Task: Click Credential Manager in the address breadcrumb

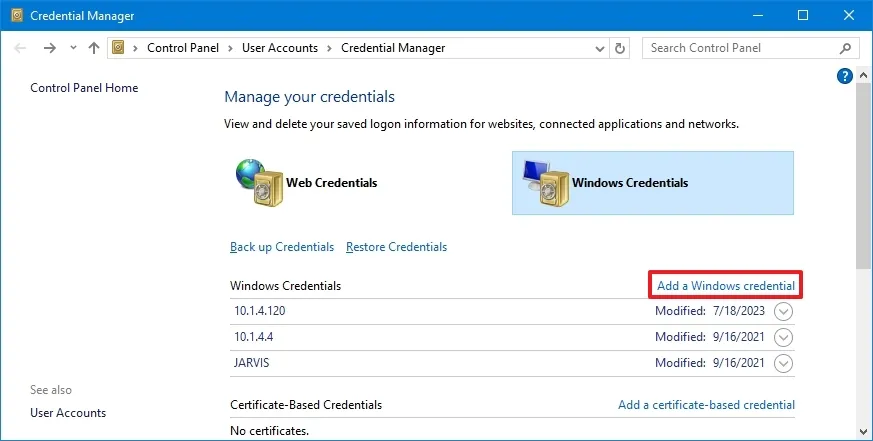Action: click(x=393, y=48)
